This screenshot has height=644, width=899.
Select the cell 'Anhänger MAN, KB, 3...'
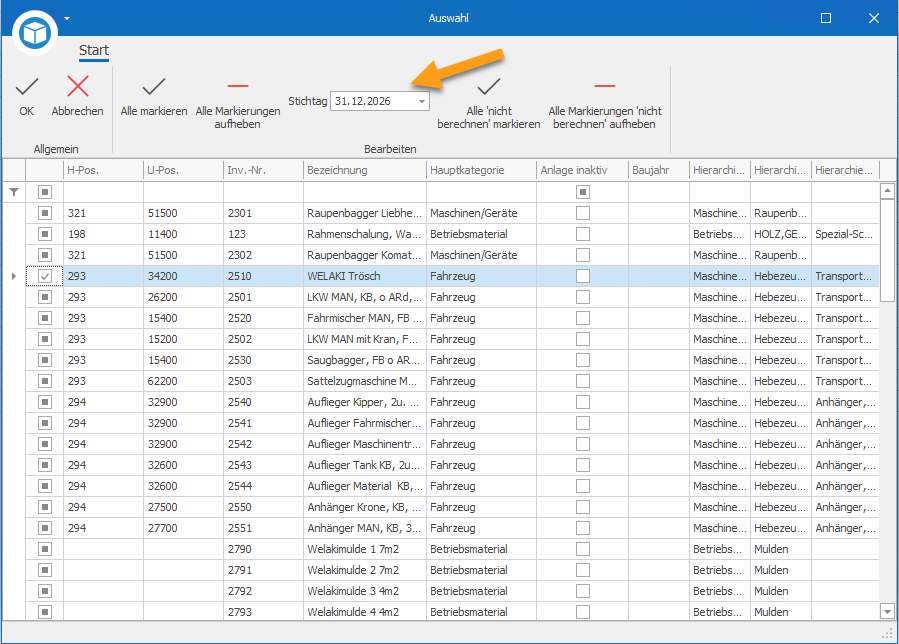365,528
